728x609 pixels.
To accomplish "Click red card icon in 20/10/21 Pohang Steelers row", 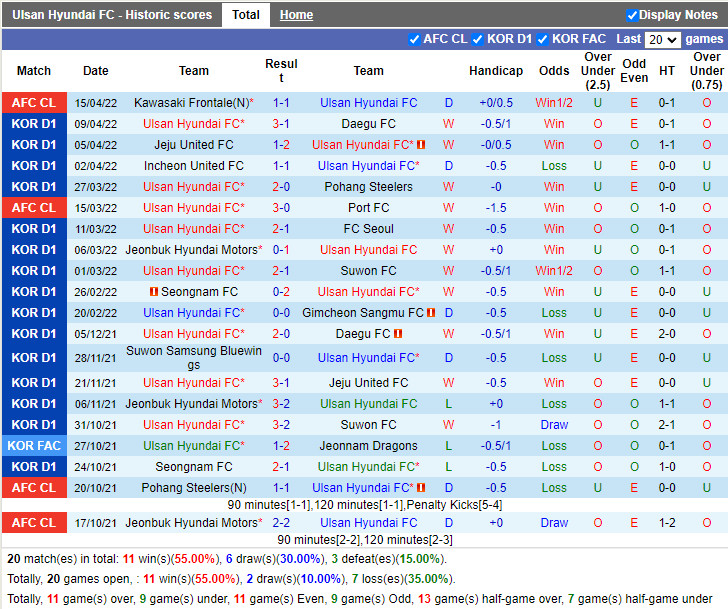I will [421, 488].
